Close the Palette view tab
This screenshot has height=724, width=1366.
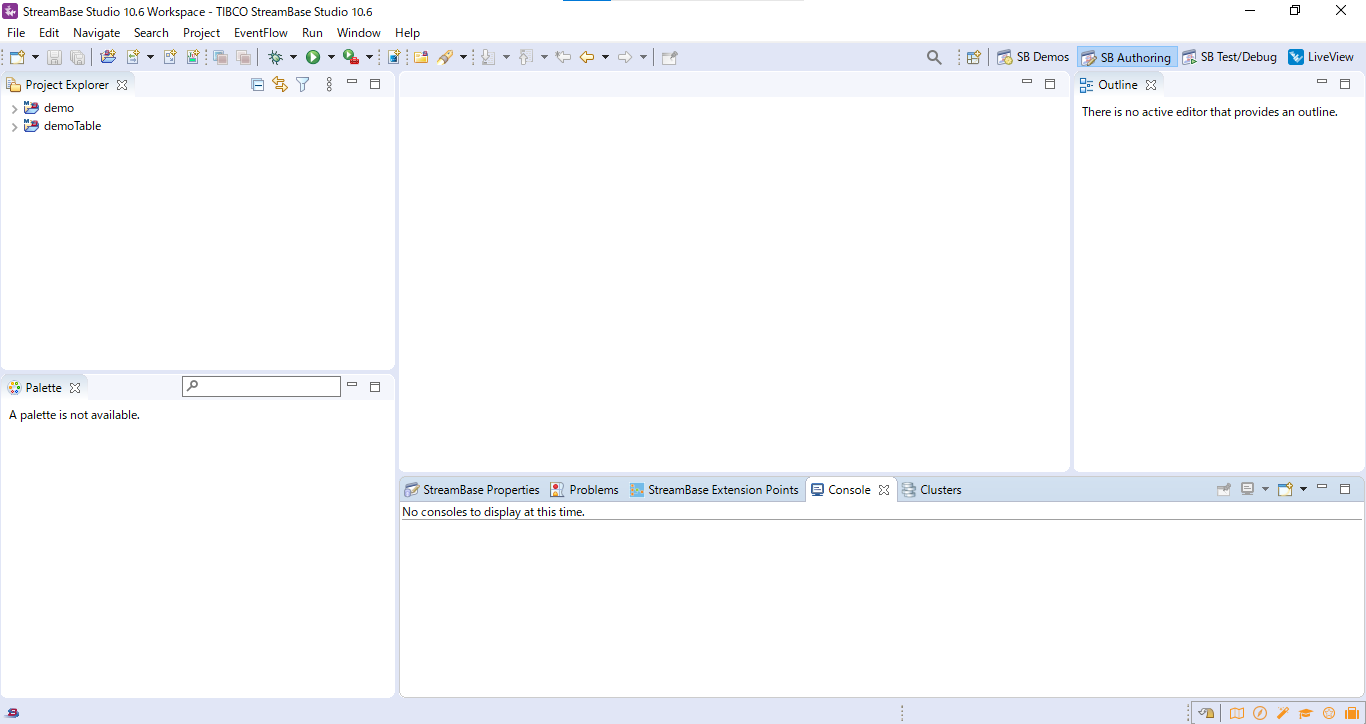[x=75, y=388]
